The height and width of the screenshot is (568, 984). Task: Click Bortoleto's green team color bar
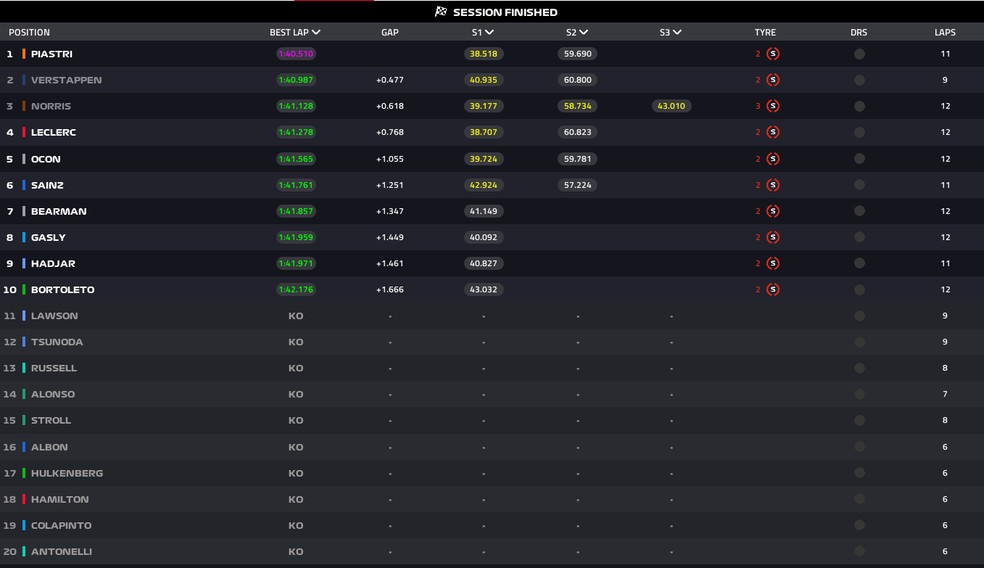24,290
